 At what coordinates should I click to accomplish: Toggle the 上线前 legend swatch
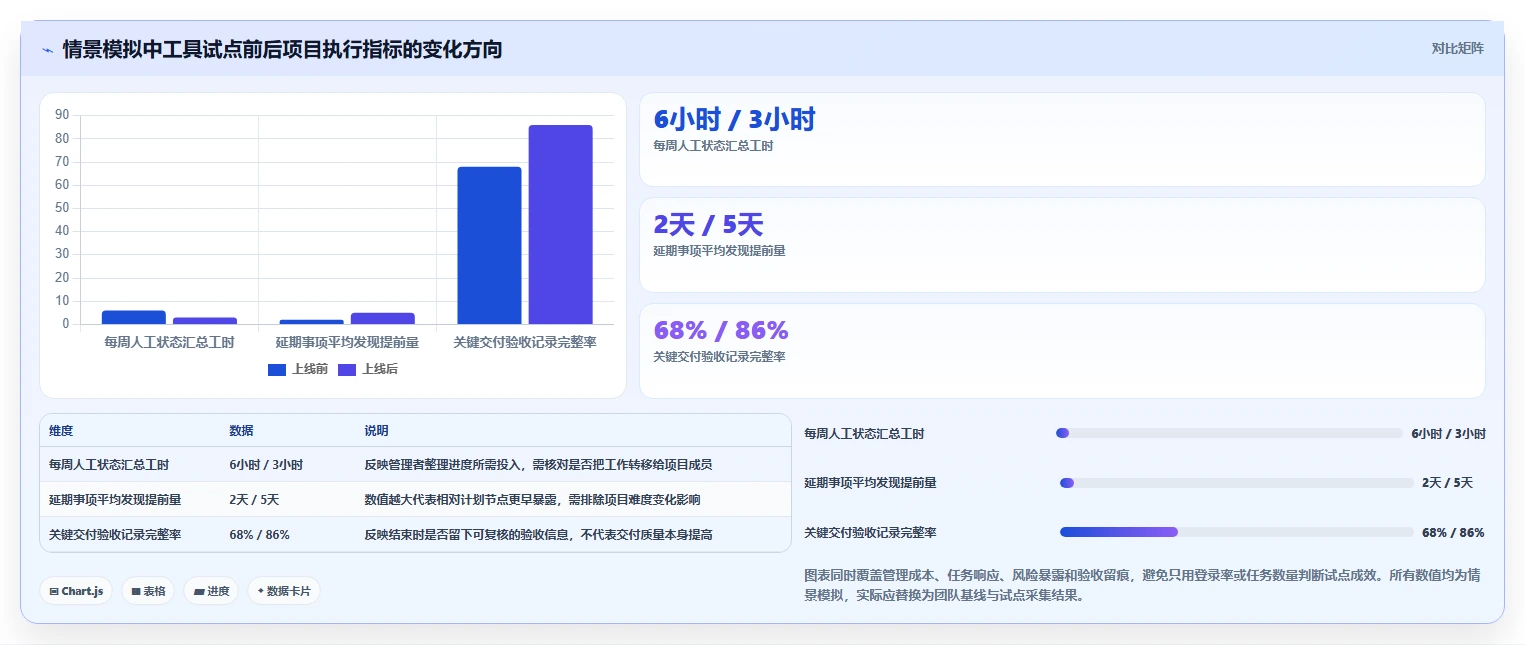tap(277, 370)
